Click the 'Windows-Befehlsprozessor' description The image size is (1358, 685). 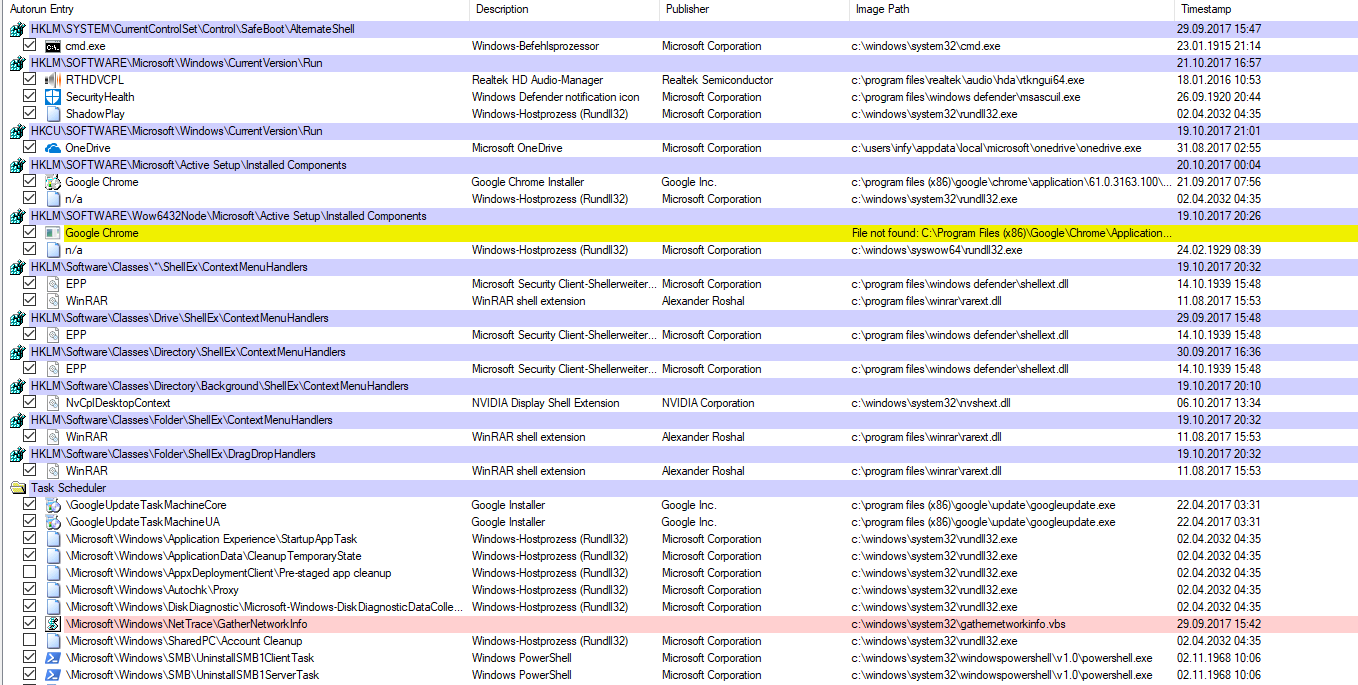[535, 46]
